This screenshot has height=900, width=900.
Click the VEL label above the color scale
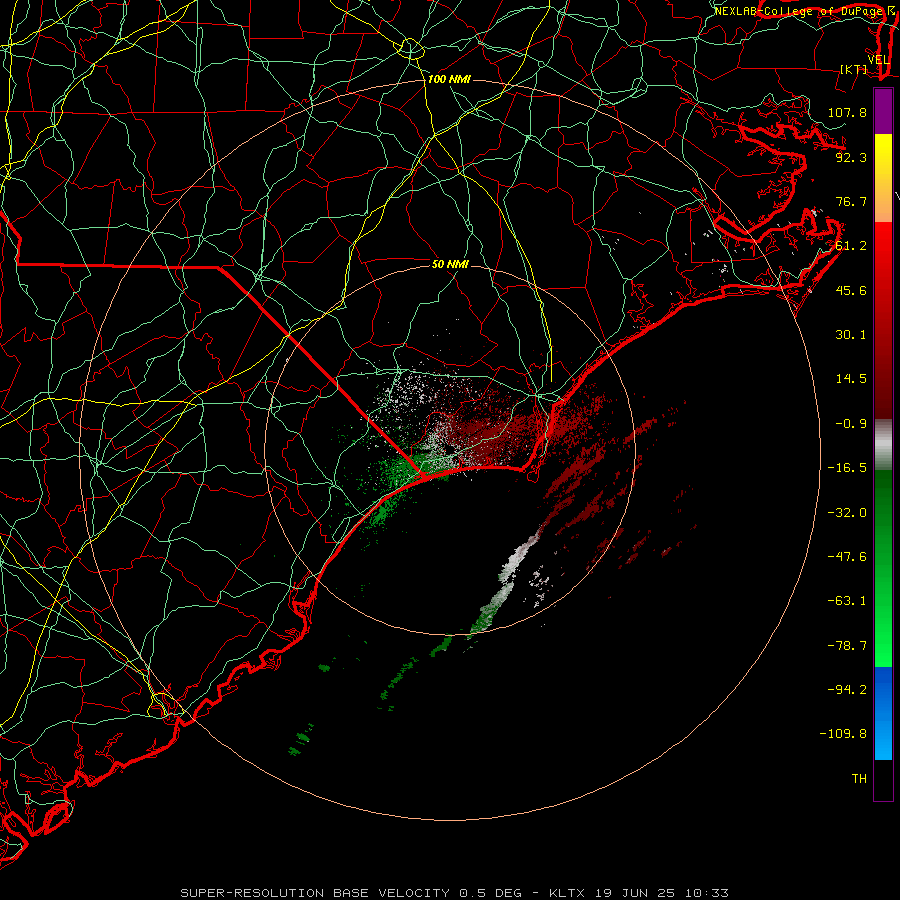[878, 60]
